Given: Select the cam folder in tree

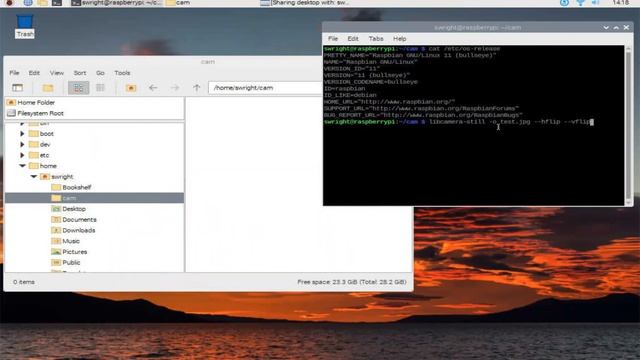Looking at the screenshot, I should coord(94,198).
